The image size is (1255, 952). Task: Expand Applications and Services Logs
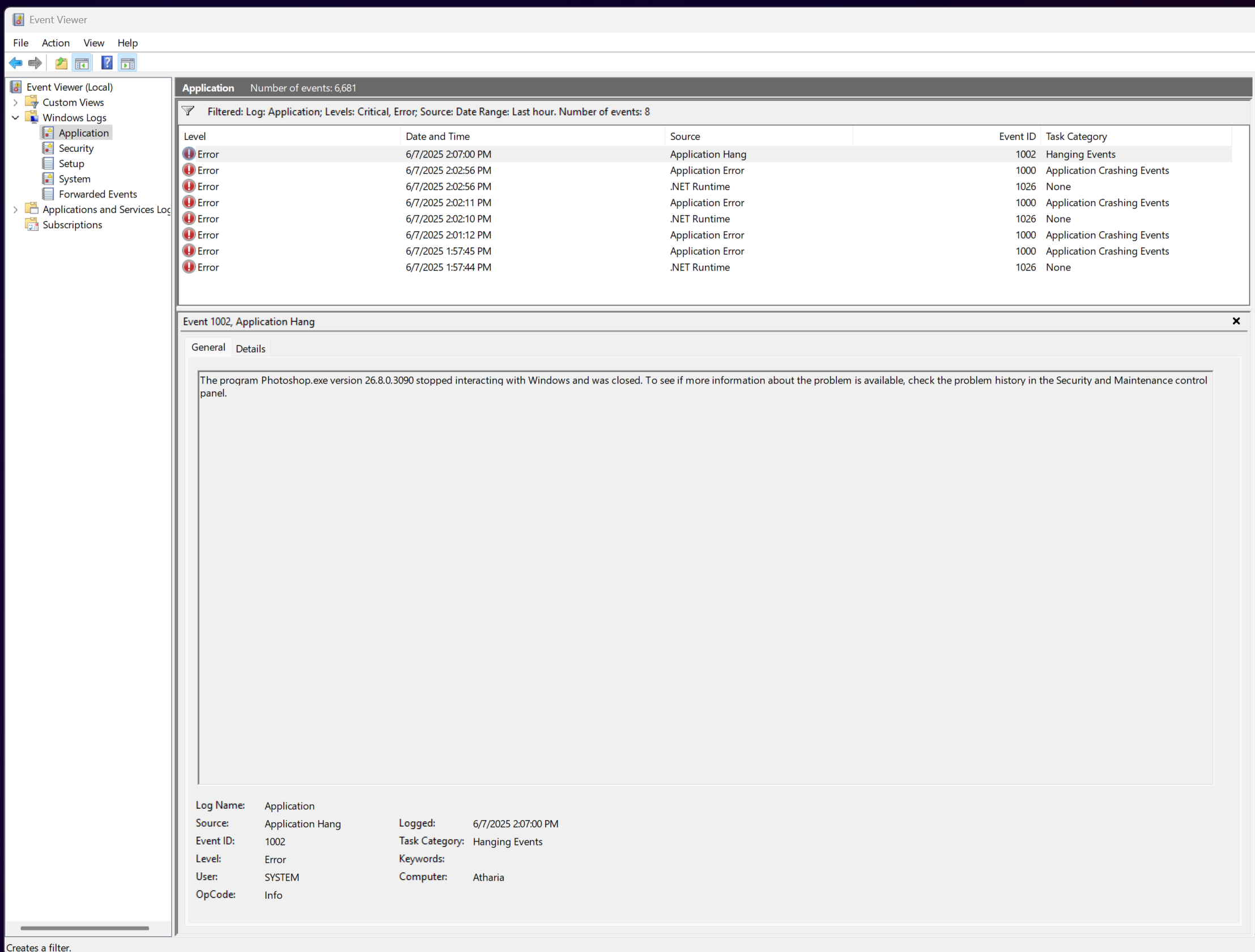point(15,209)
